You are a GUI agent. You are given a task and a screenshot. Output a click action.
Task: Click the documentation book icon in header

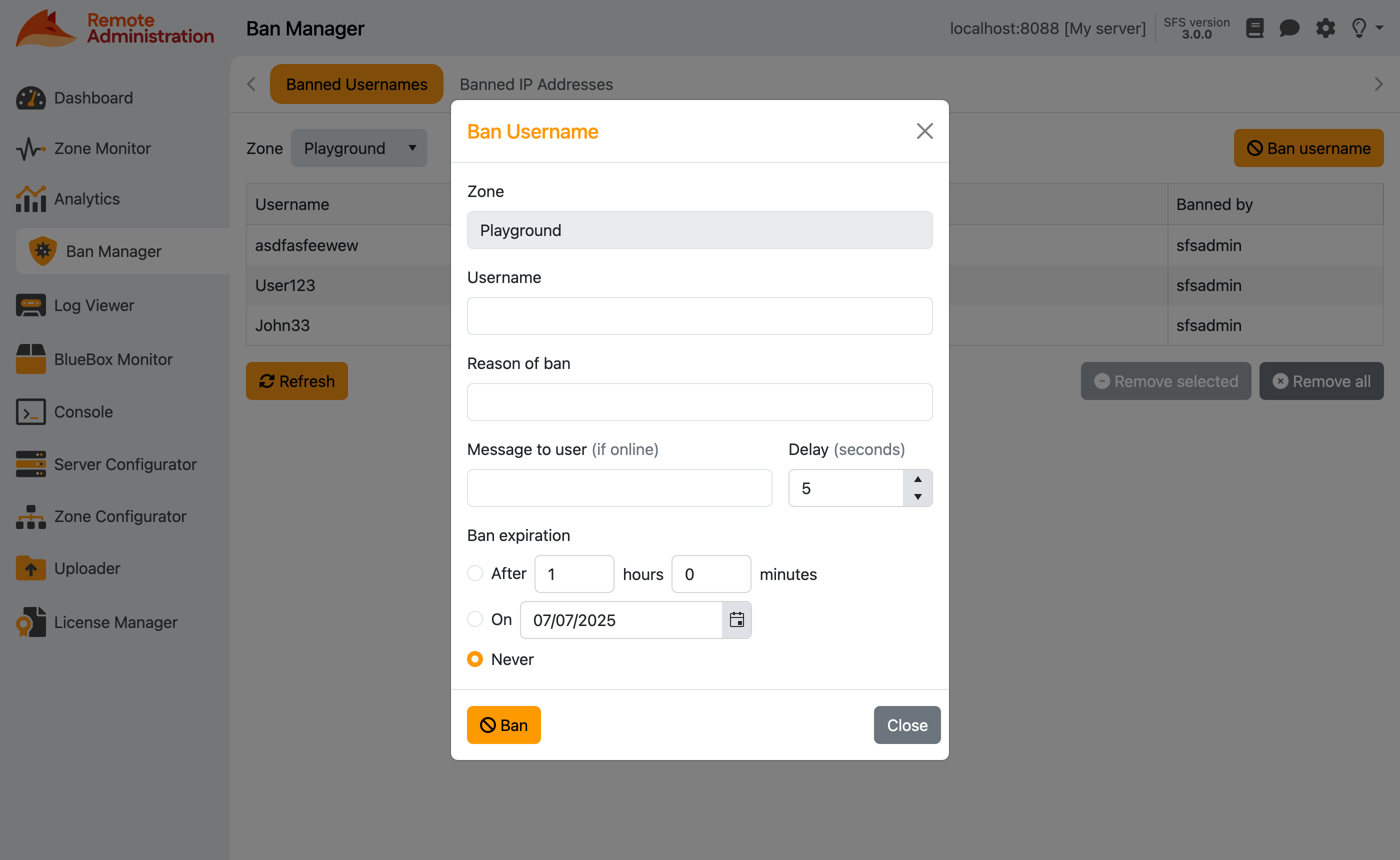coord(1254,28)
